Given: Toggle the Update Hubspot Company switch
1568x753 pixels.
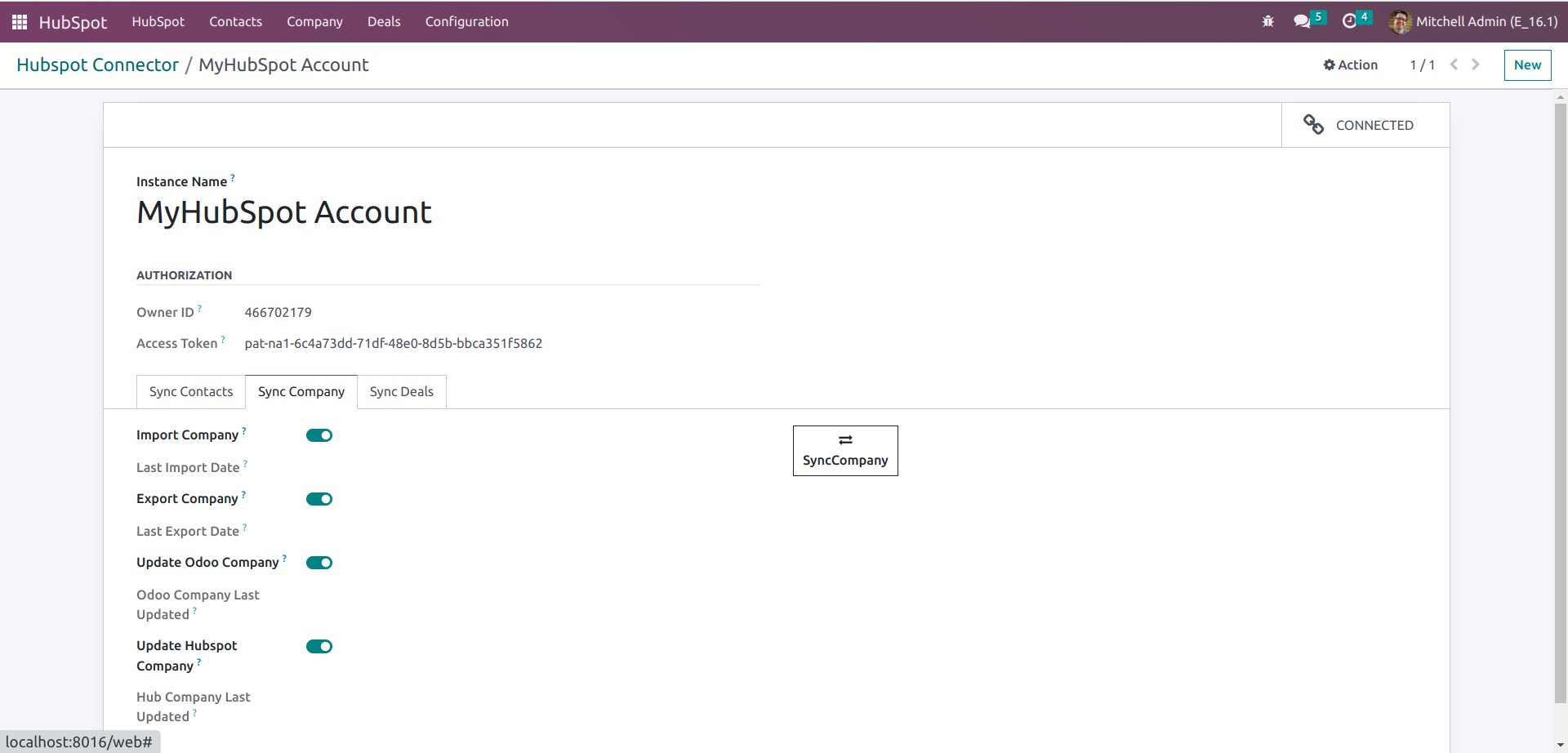Looking at the screenshot, I should pos(319,647).
